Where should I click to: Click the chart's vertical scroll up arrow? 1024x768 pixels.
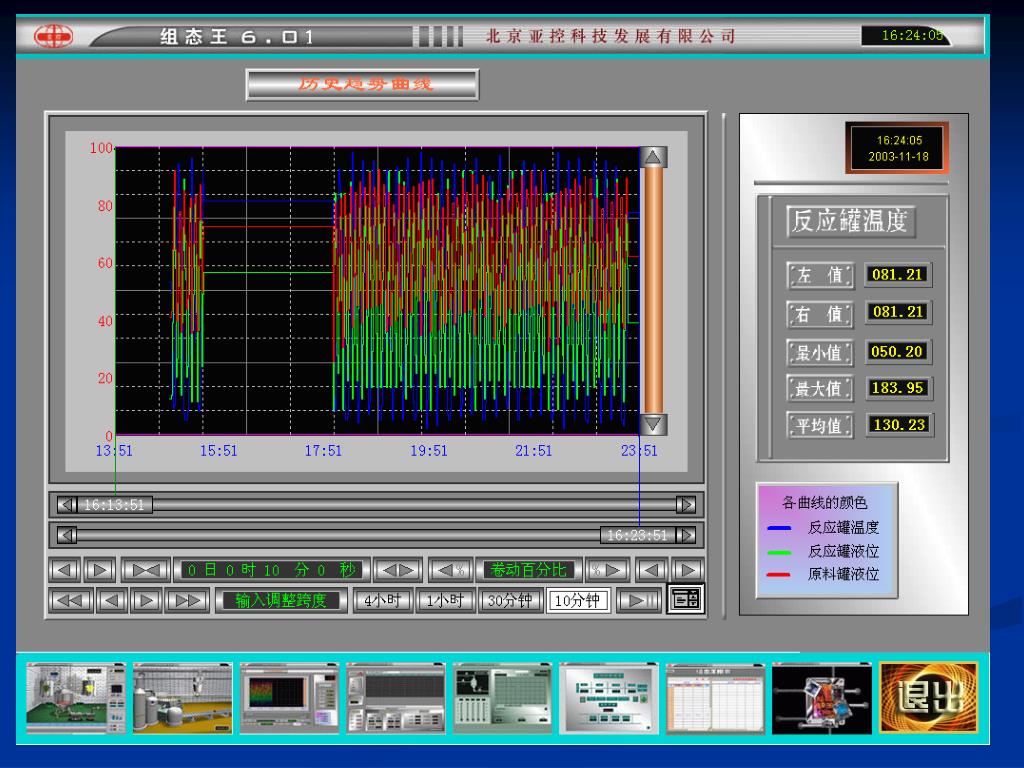[x=653, y=157]
